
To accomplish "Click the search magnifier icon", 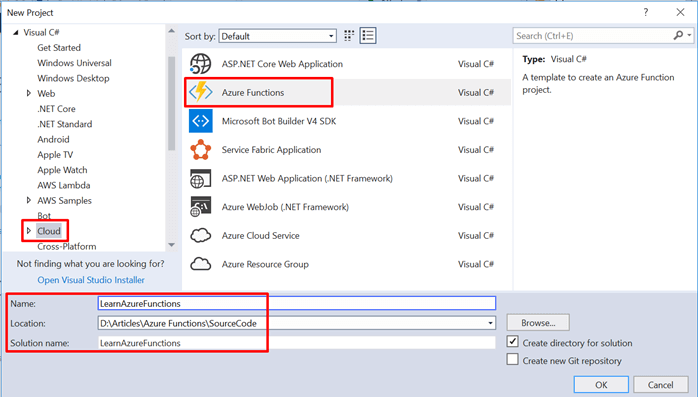I will coord(678,36).
